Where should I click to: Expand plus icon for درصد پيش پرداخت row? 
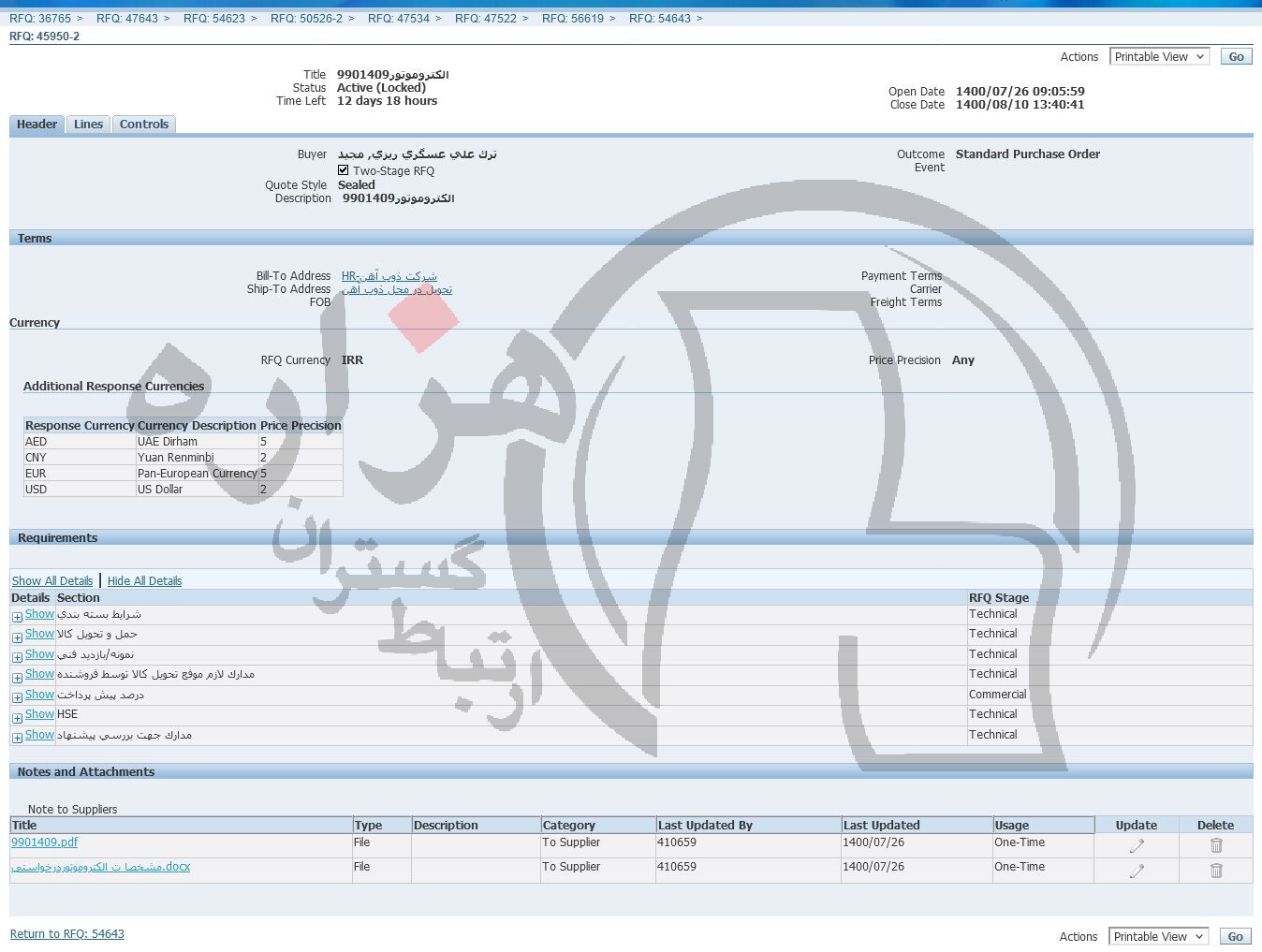point(17,697)
